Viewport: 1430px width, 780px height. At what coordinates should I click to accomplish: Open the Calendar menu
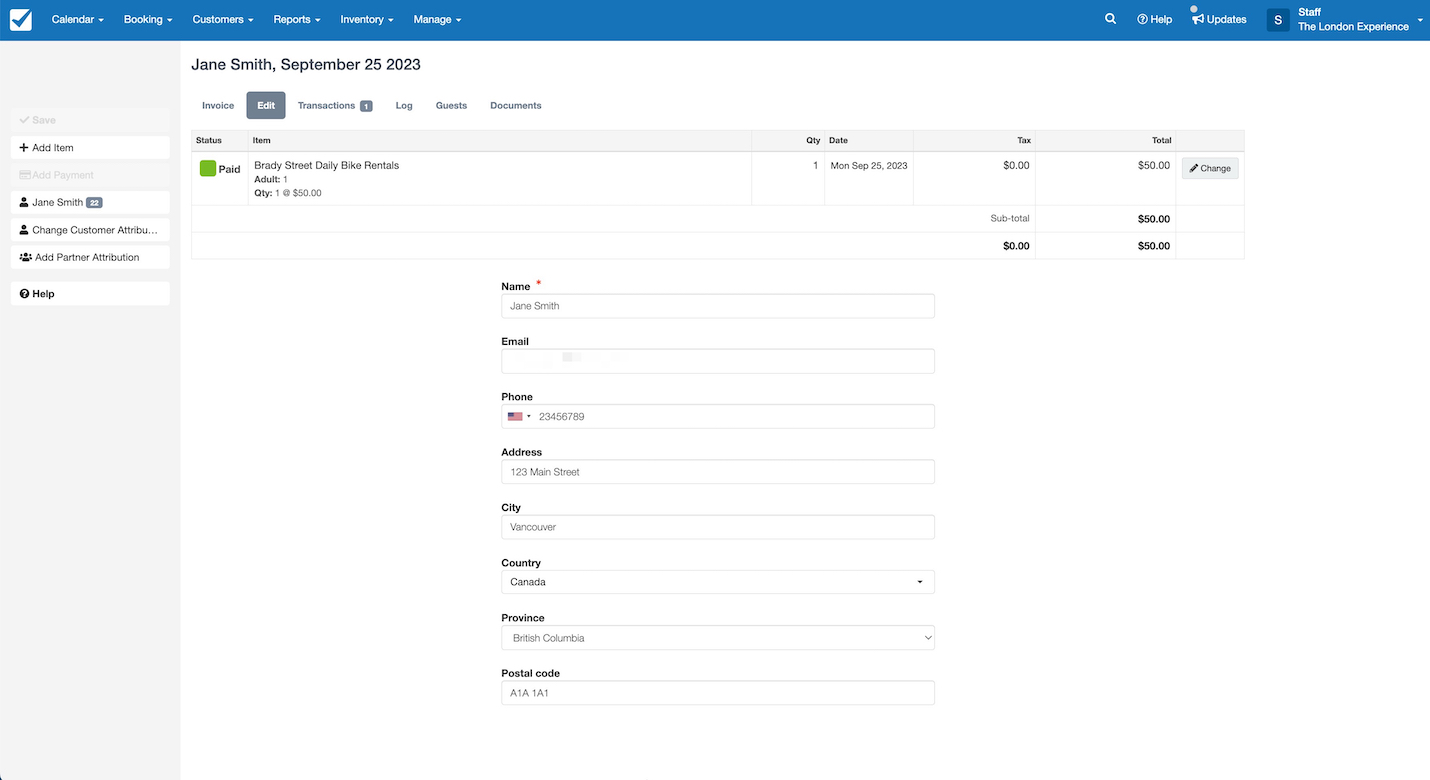[x=77, y=19]
